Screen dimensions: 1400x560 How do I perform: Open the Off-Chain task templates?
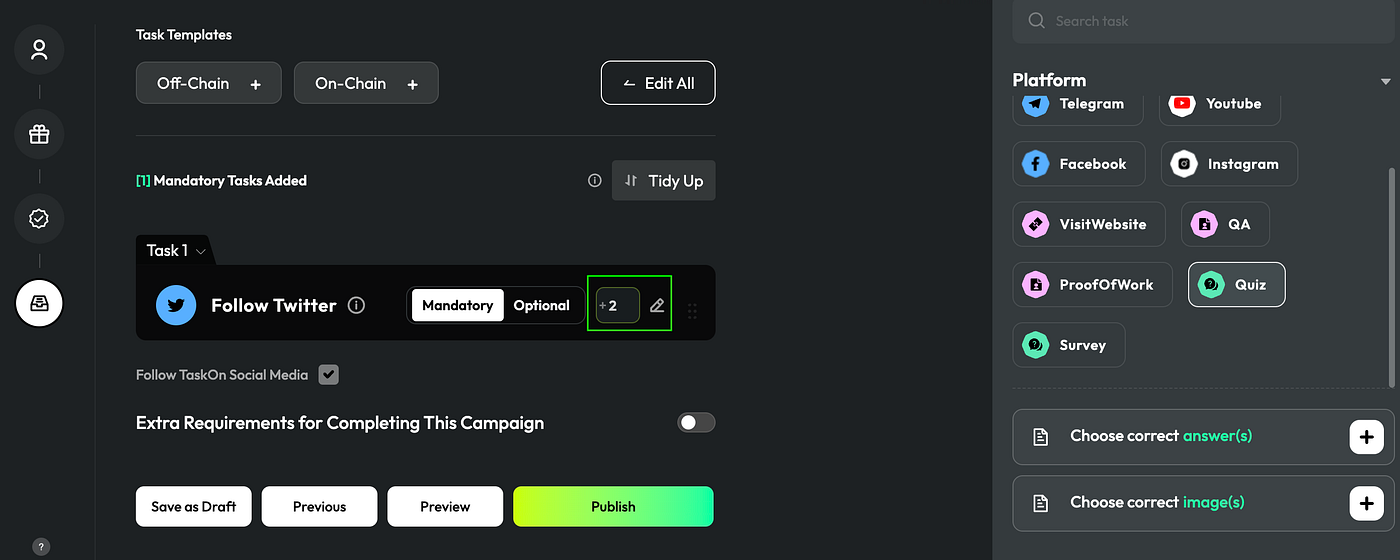click(x=208, y=84)
